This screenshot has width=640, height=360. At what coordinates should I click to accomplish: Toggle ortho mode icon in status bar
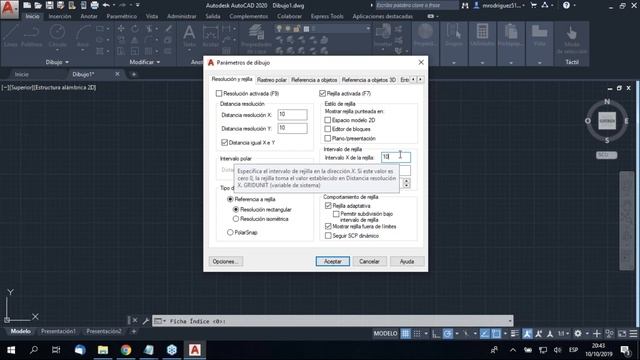[x=436, y=333]
